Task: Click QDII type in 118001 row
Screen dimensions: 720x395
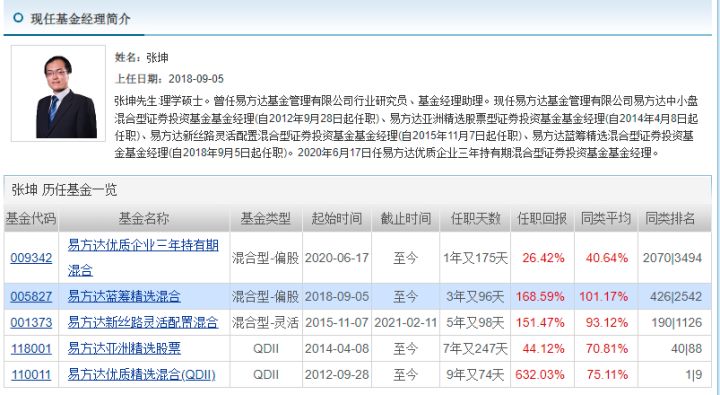Action: tap(266, 349)
